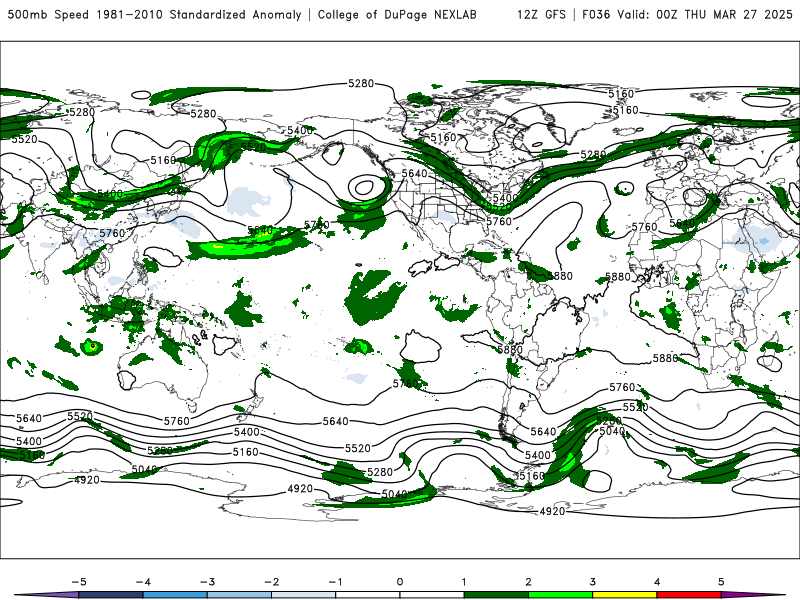800x600 pixels.
Task: Click the '-1' tick label on the colorbar
Action: tap(335, 582)
